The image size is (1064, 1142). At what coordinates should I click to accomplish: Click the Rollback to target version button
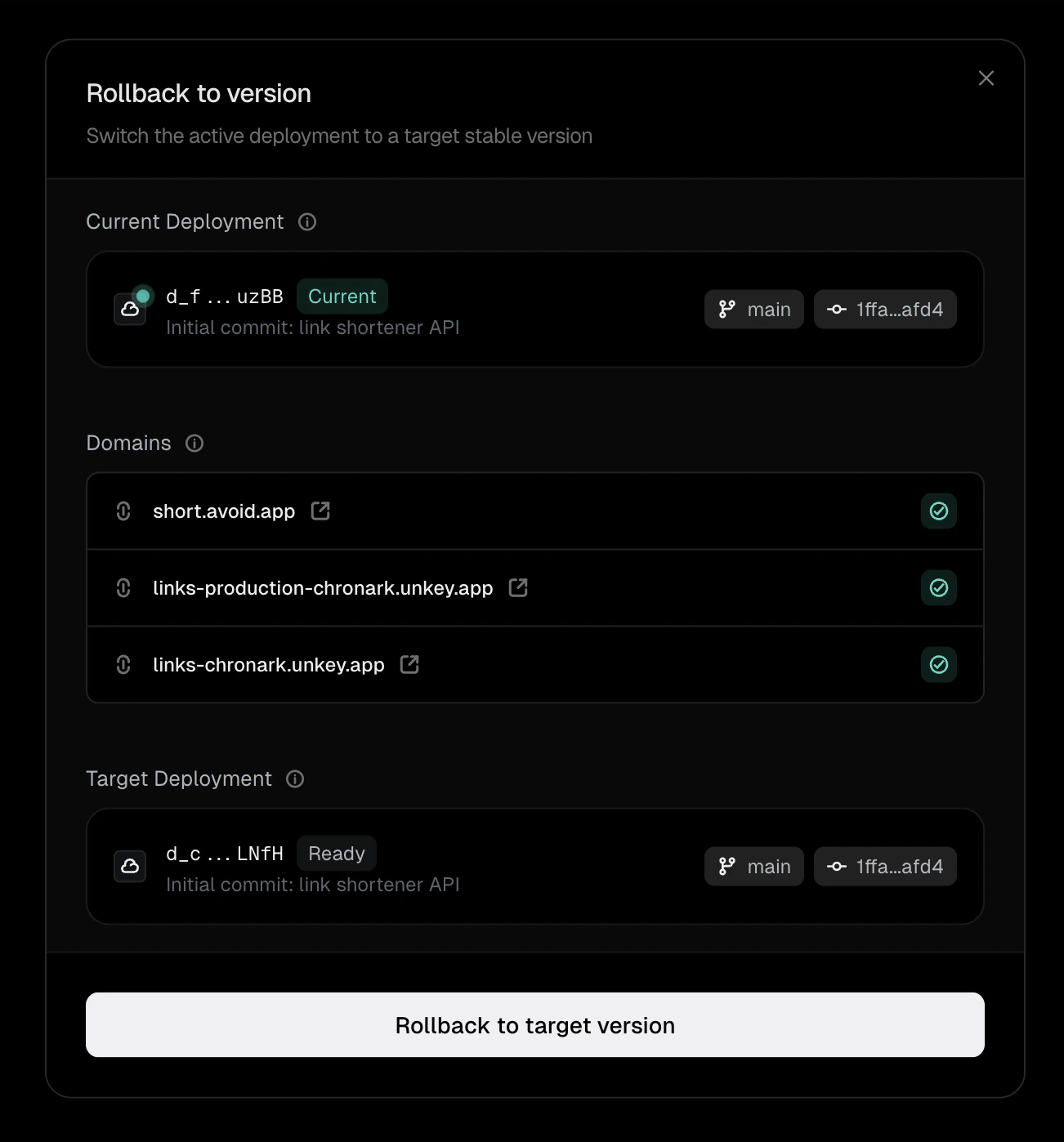tap(534, 1024)
